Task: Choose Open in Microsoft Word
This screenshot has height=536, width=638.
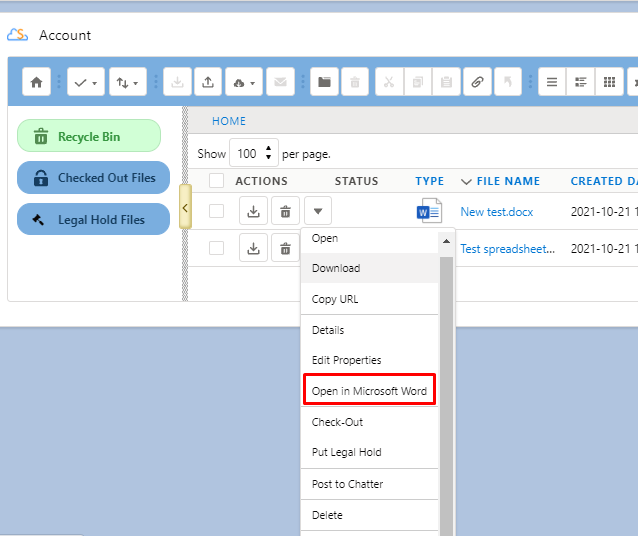Action: point(369,391)
